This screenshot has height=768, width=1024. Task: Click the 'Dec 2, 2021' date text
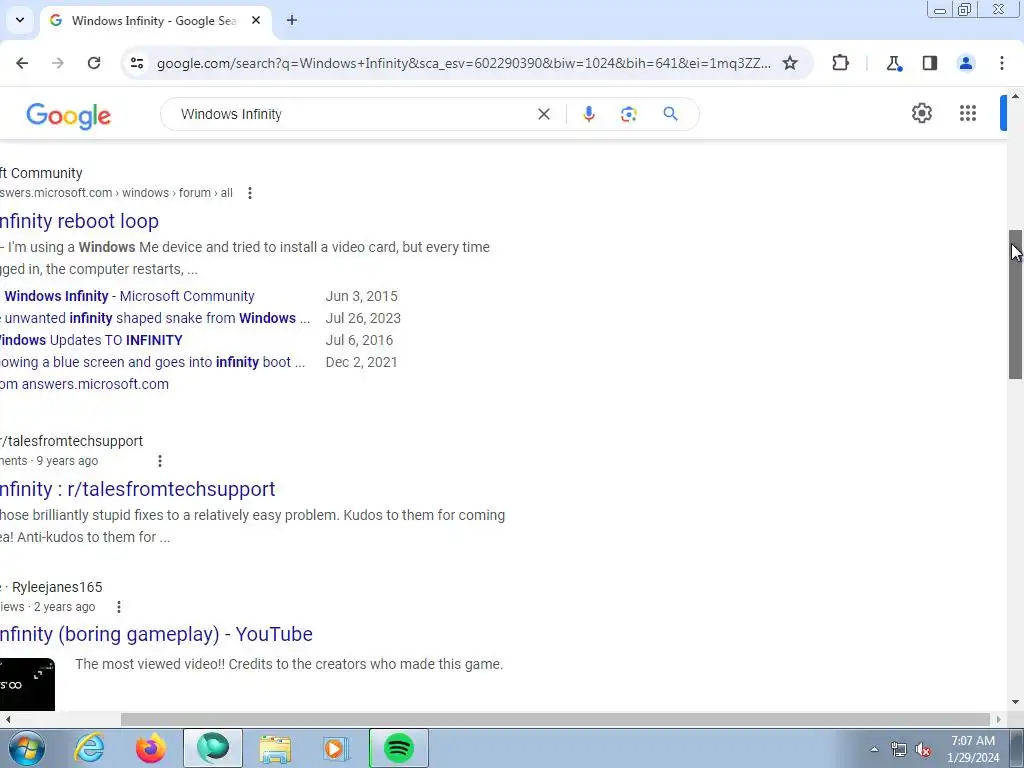click(361, 362)
